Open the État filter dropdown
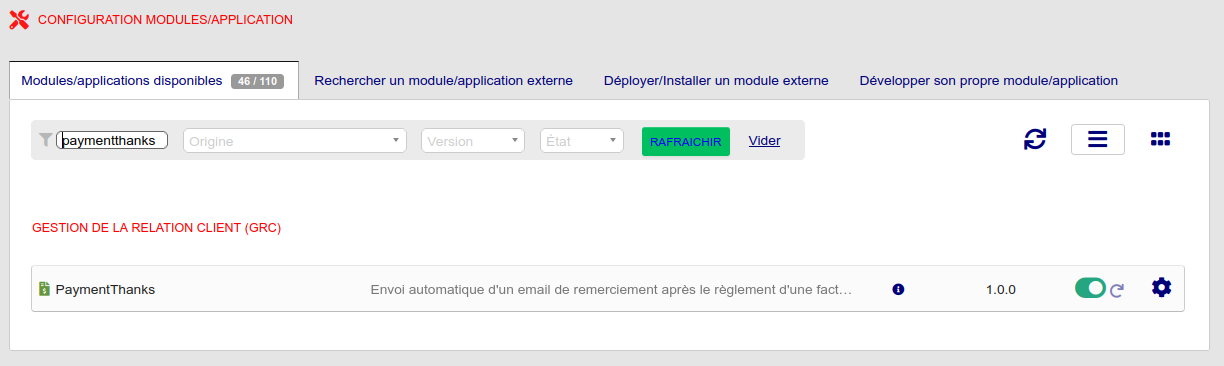 point(582,141)
